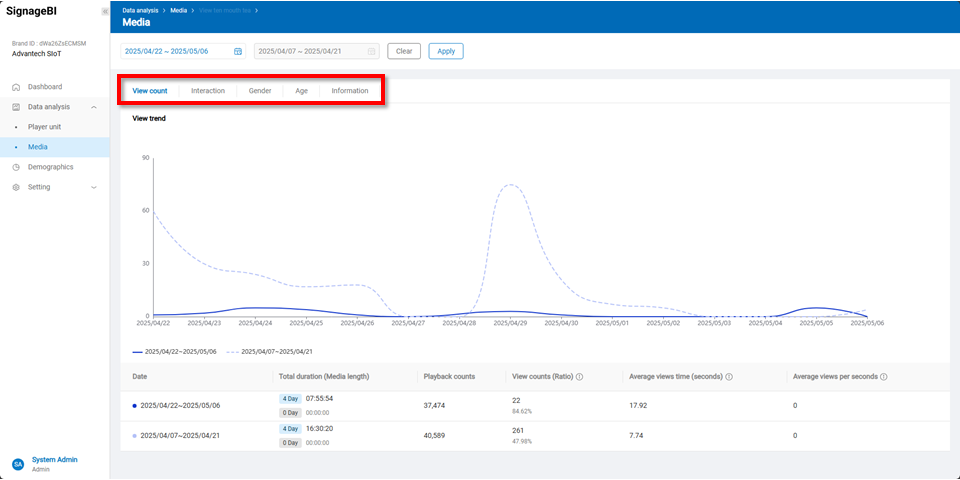The image size is (960, 480).
Task: Select Player unit in the sidebar
Action: (44, 127)
